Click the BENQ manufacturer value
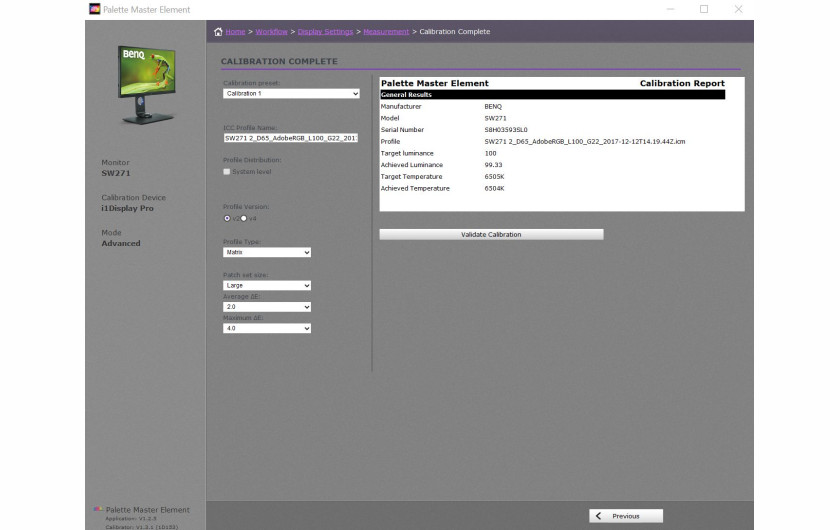The width and height of the screenshot is (840, 530). [493, 106]
